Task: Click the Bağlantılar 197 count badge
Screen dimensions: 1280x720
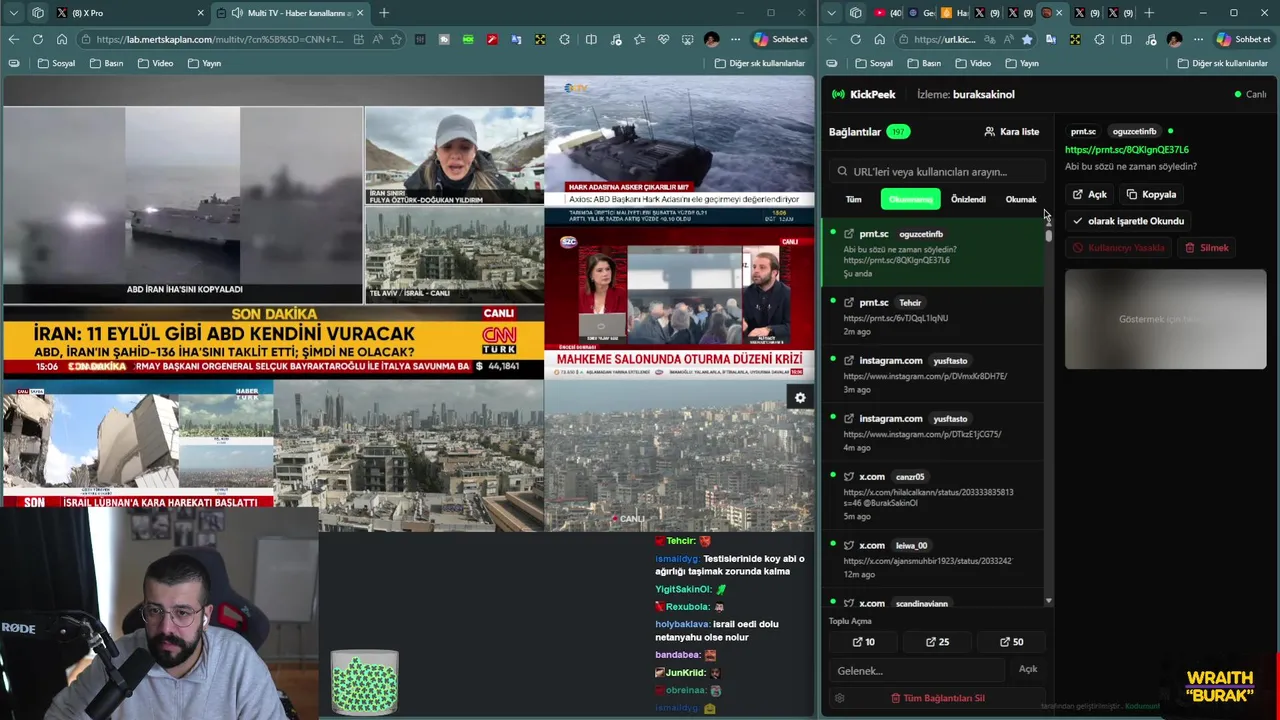Action: (898, 132)
